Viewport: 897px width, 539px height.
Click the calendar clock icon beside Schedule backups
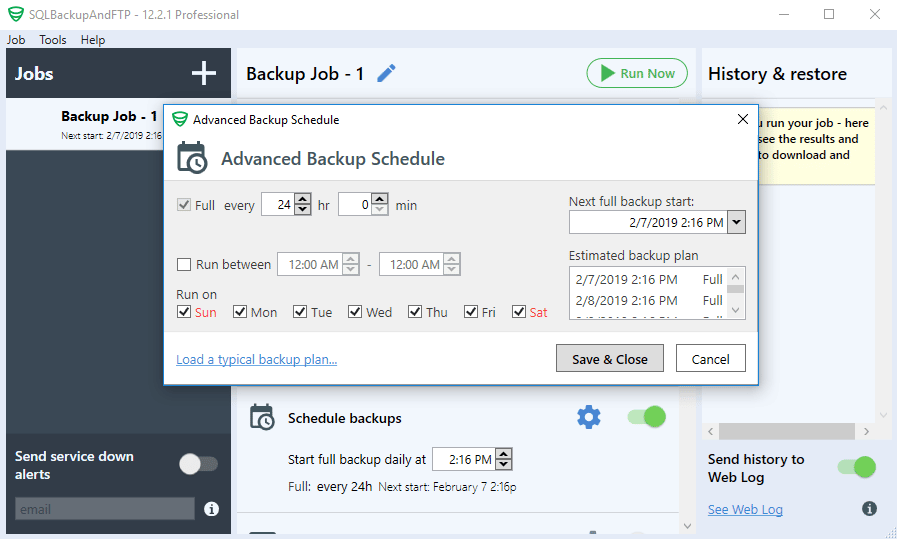tap(263, 417)
